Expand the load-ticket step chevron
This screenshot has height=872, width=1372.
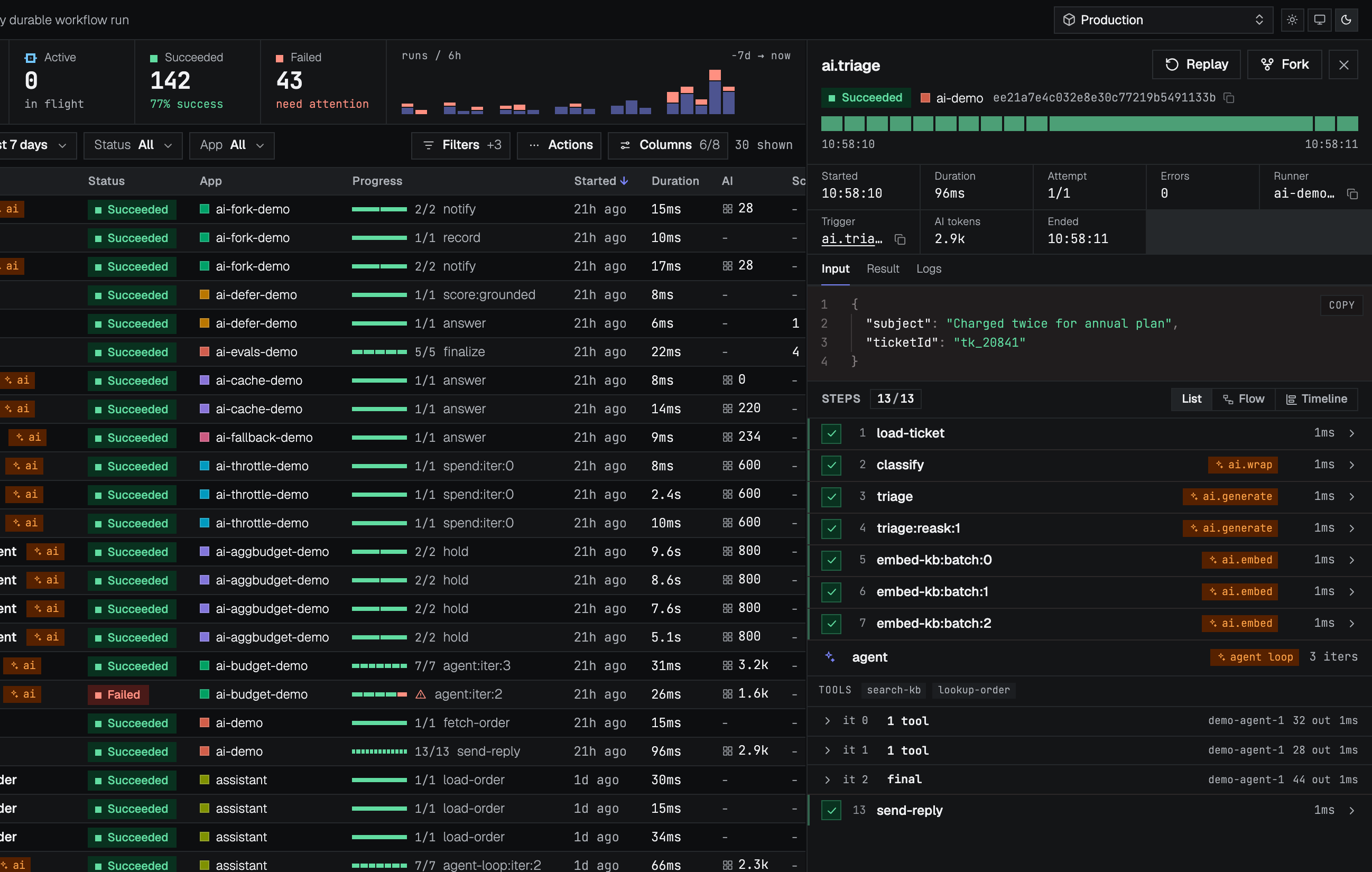1351,433
